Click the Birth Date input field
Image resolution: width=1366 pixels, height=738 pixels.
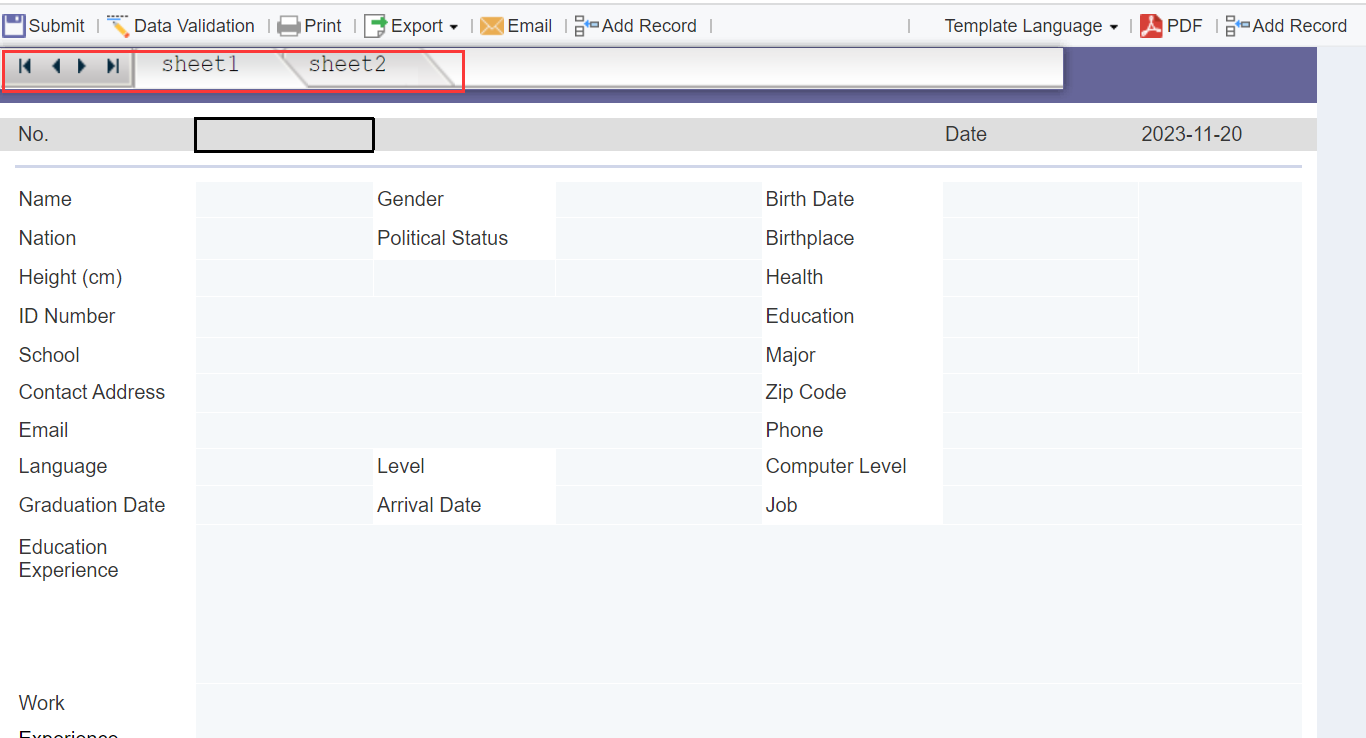point(1040,200)
